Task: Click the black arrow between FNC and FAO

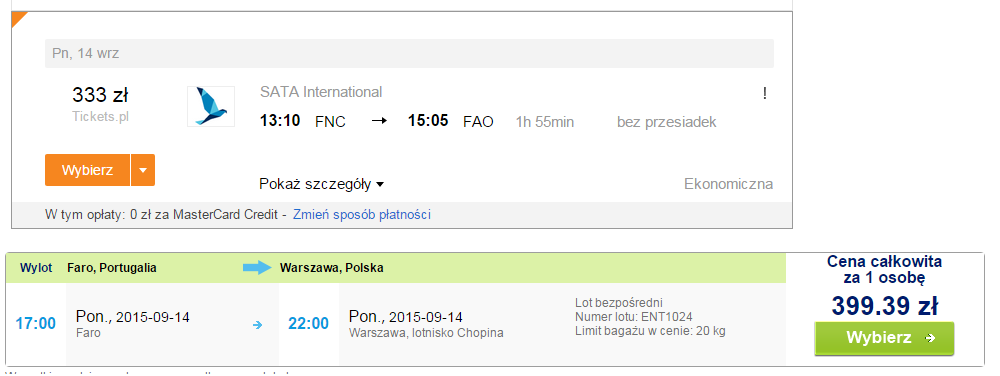Action: click(x=379, y=120)
